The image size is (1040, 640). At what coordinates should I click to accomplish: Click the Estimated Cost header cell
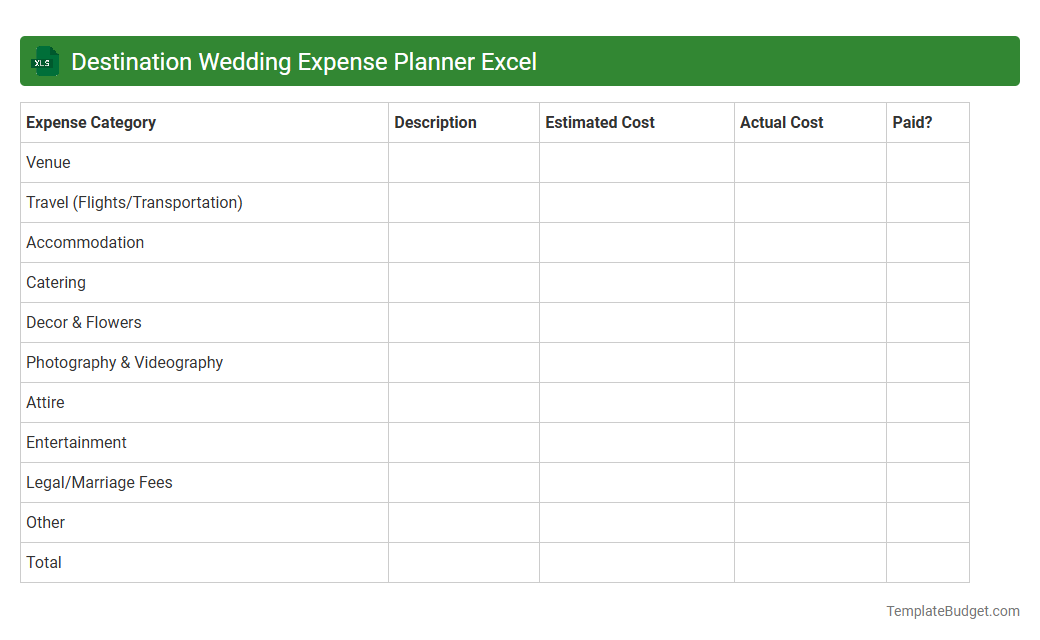coord(600,122)
